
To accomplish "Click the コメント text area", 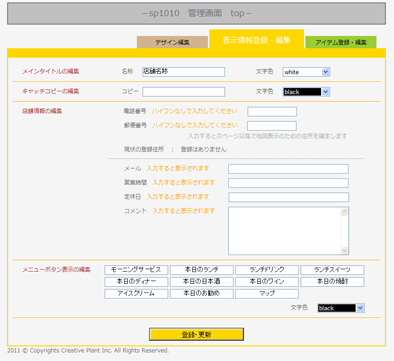I will (x=288, y=231).
